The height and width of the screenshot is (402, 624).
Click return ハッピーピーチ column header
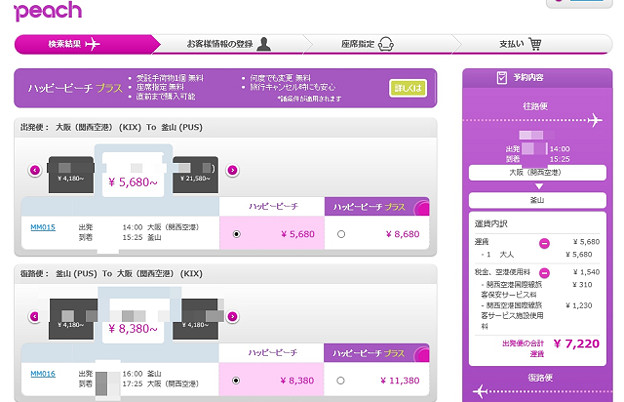[x=272, y=353]
